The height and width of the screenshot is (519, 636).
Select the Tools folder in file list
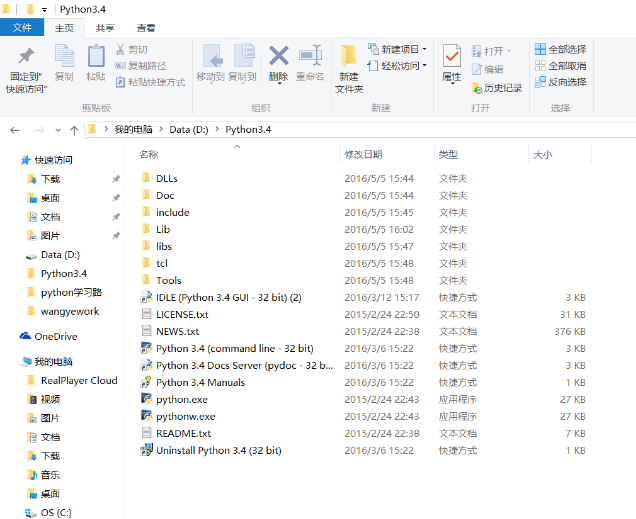(168, 280)
